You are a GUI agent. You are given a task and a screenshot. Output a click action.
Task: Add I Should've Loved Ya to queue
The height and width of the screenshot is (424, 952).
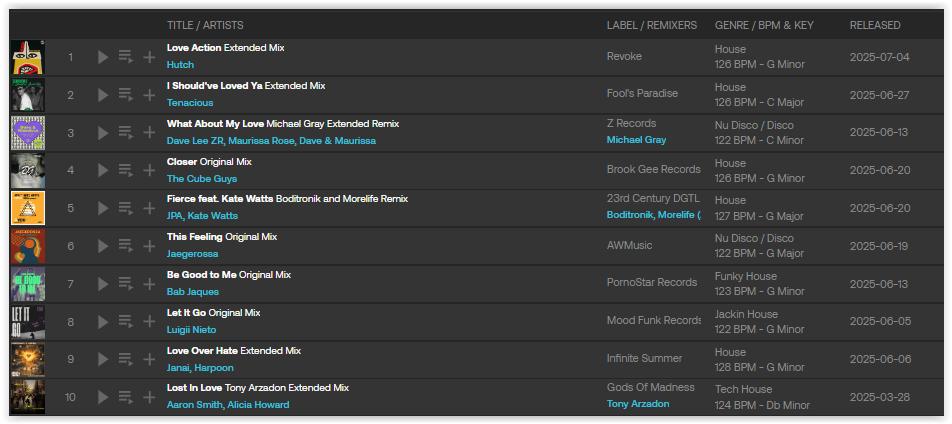point(126,95)
